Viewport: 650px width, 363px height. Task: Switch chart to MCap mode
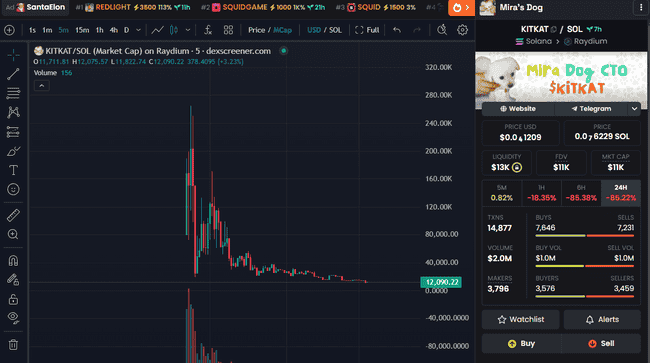click(x=282, y=30)
